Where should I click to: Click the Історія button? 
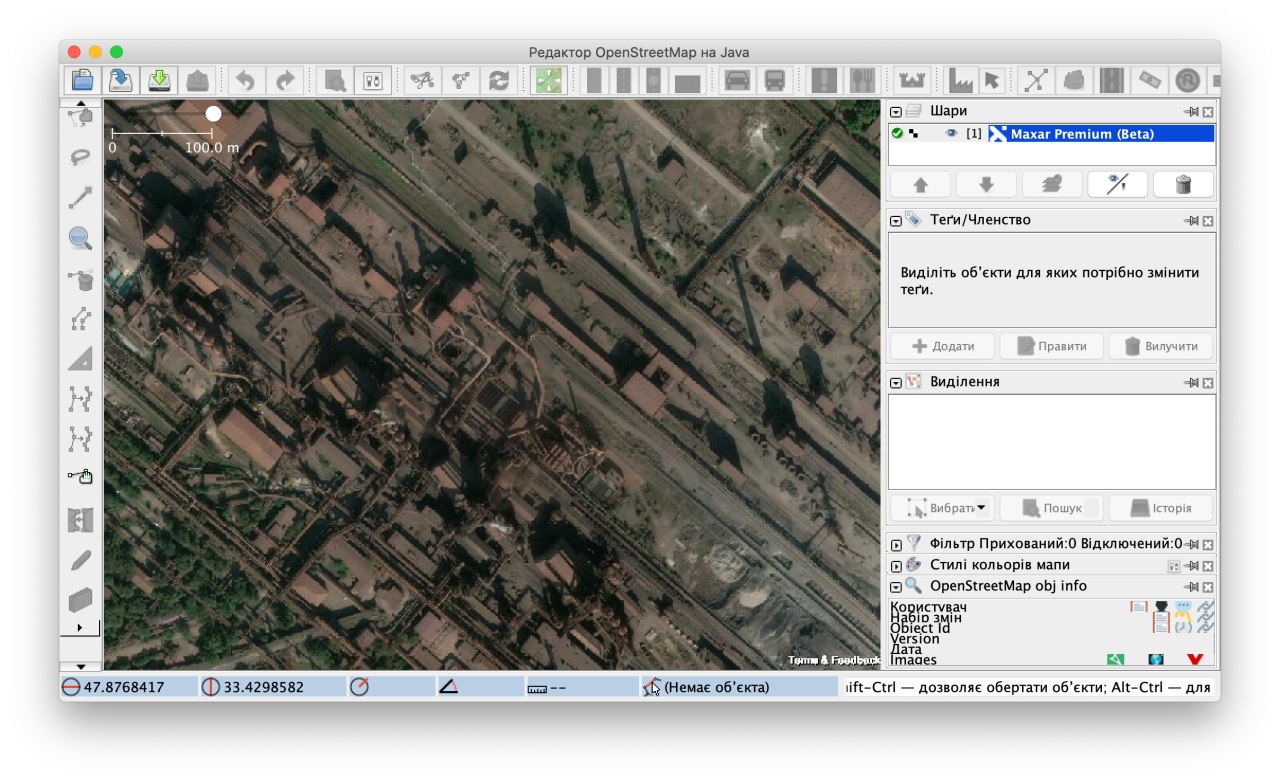(x=1161, y=508)
